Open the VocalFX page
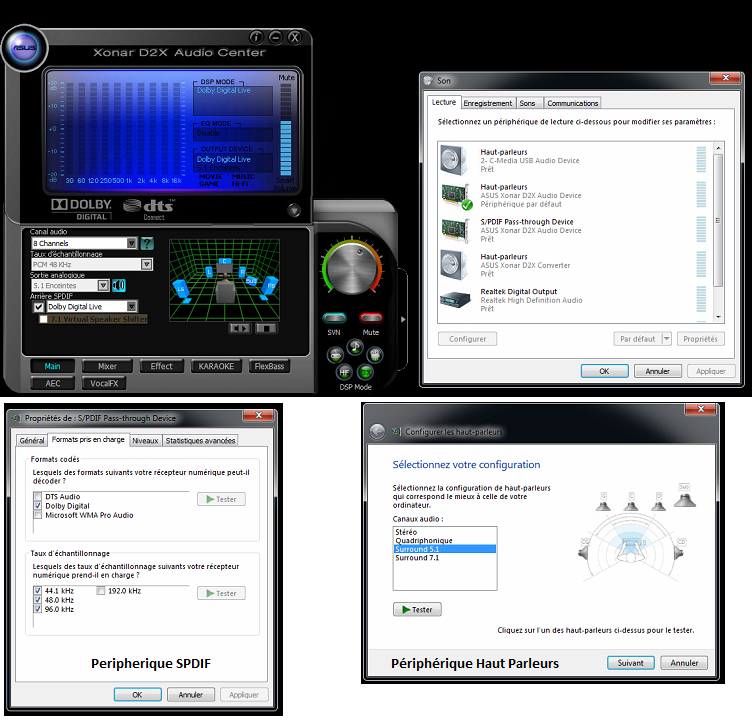The image size is (752, 721). point(104,383)
